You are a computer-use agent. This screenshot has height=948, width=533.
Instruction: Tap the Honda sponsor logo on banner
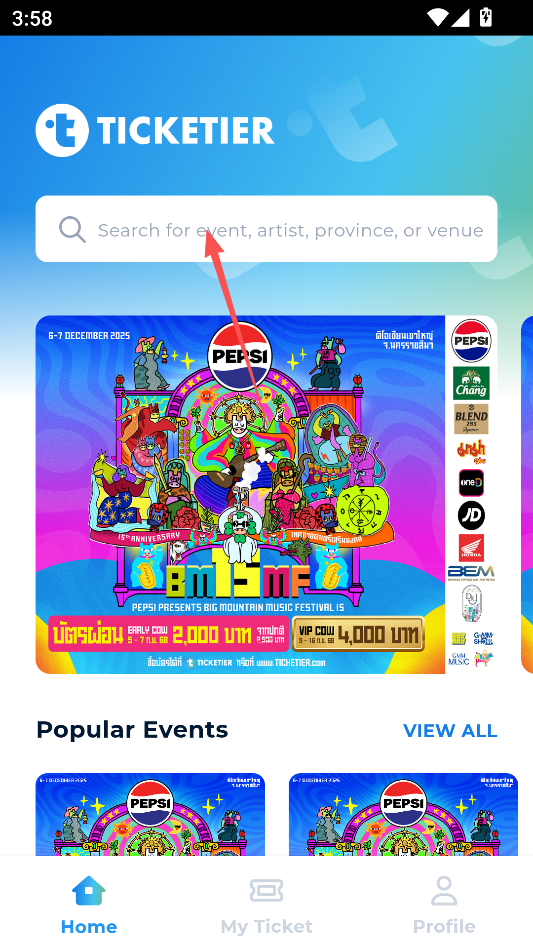[471, 548]
